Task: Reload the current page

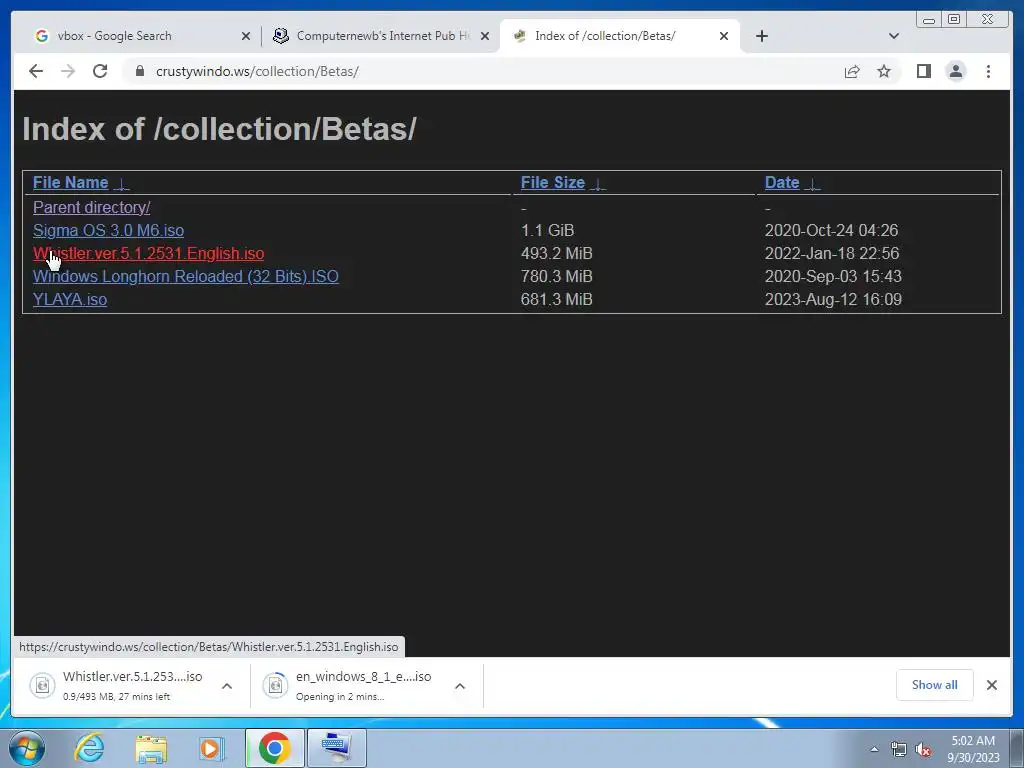Action: 100,71
